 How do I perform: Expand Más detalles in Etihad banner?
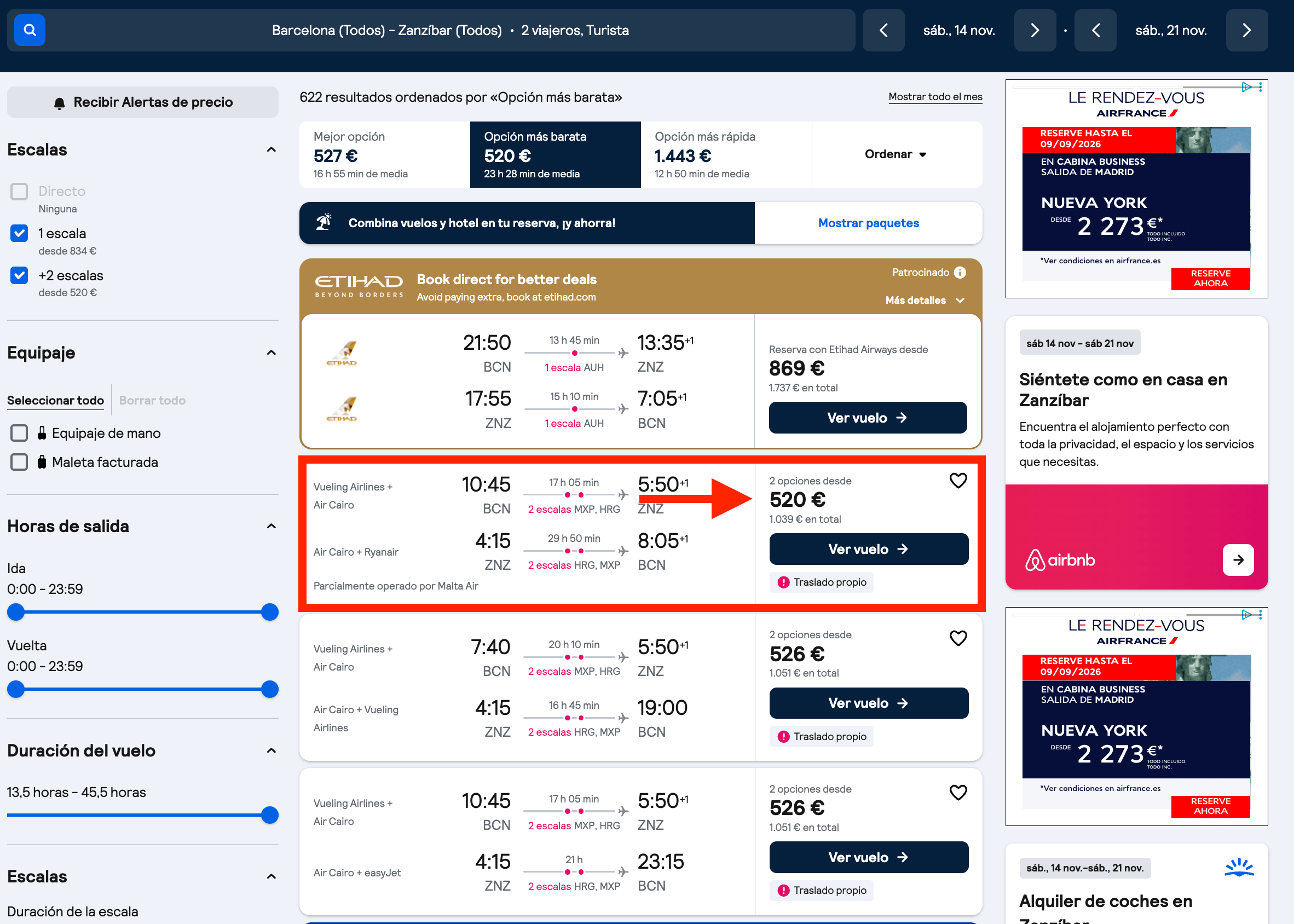[x=925, y=300]
